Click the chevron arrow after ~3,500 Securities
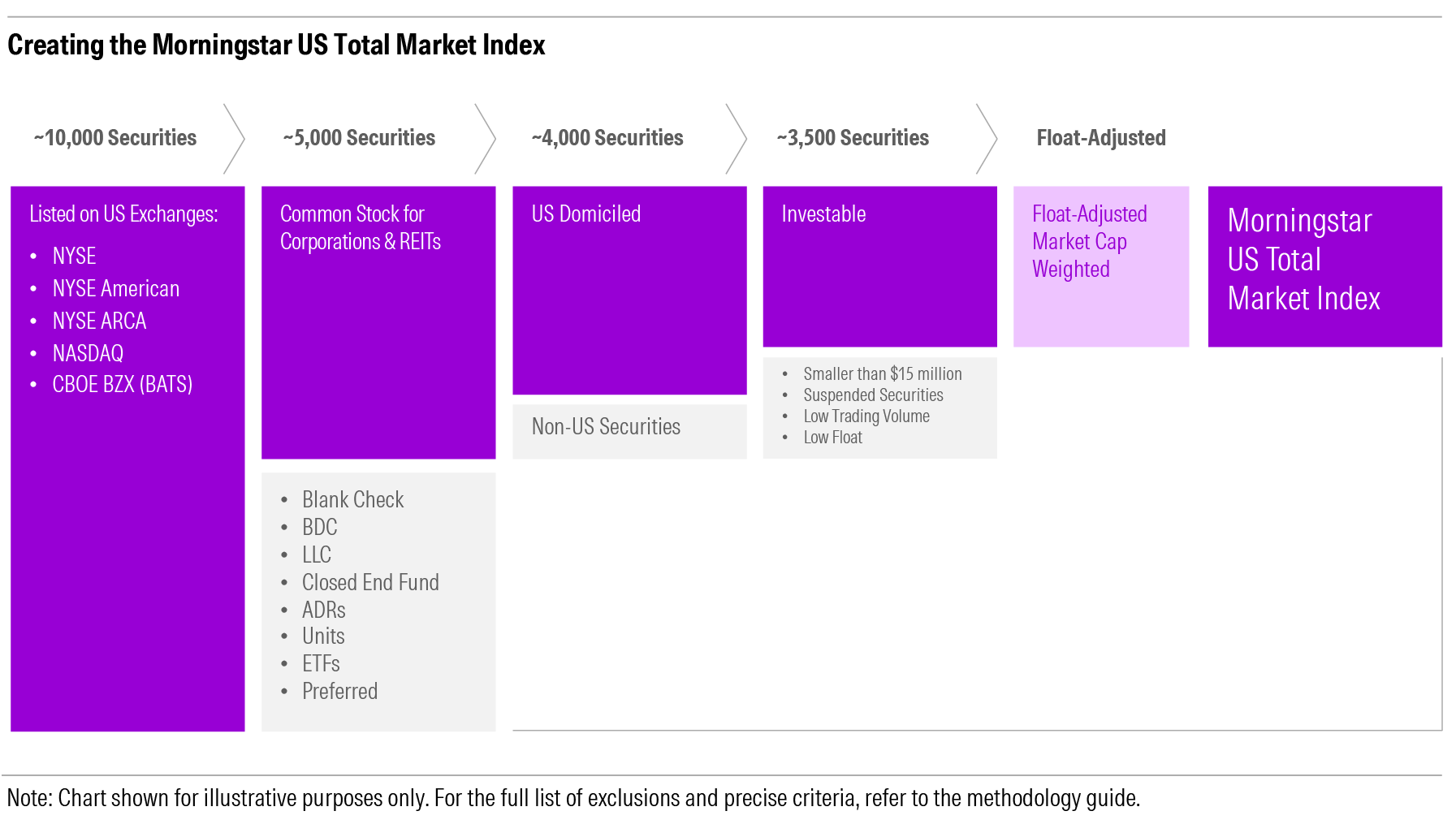 (986, 138)
